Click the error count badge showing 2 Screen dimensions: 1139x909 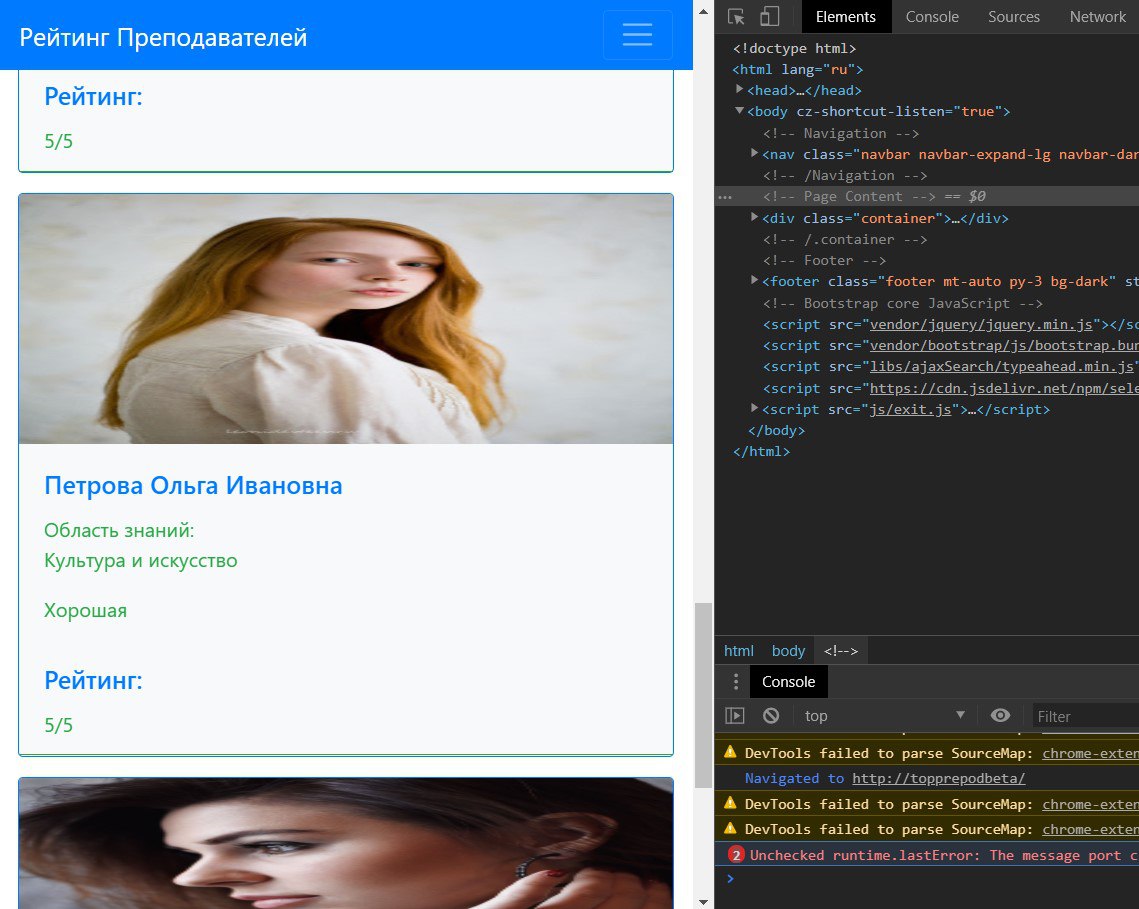pos(736,855)
